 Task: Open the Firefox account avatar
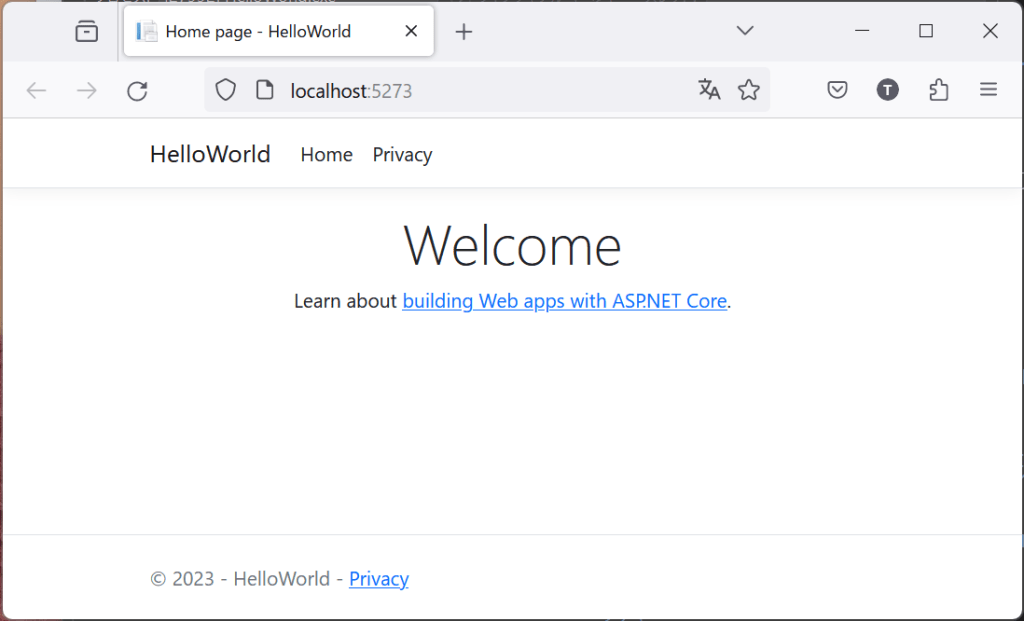pyautogui.click(x=887, y=91)
